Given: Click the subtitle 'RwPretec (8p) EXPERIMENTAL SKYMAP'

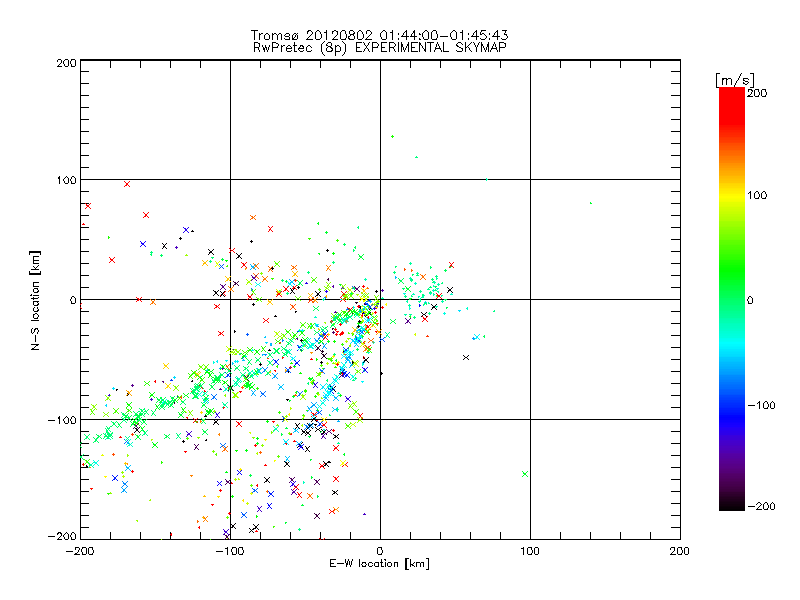Looking at the screenshot, I should [380, 48].
